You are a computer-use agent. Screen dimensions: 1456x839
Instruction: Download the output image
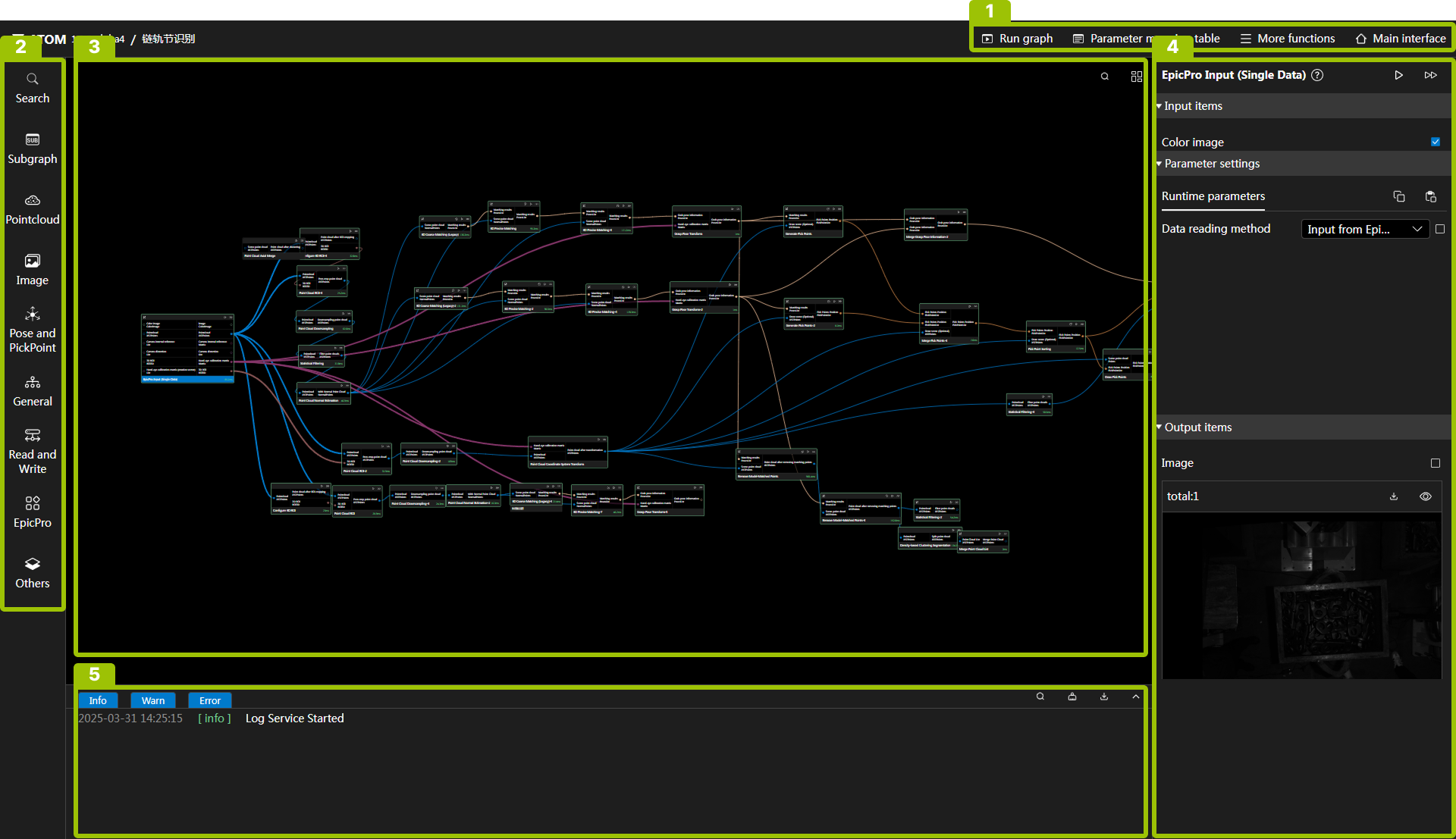(1393, 496)
